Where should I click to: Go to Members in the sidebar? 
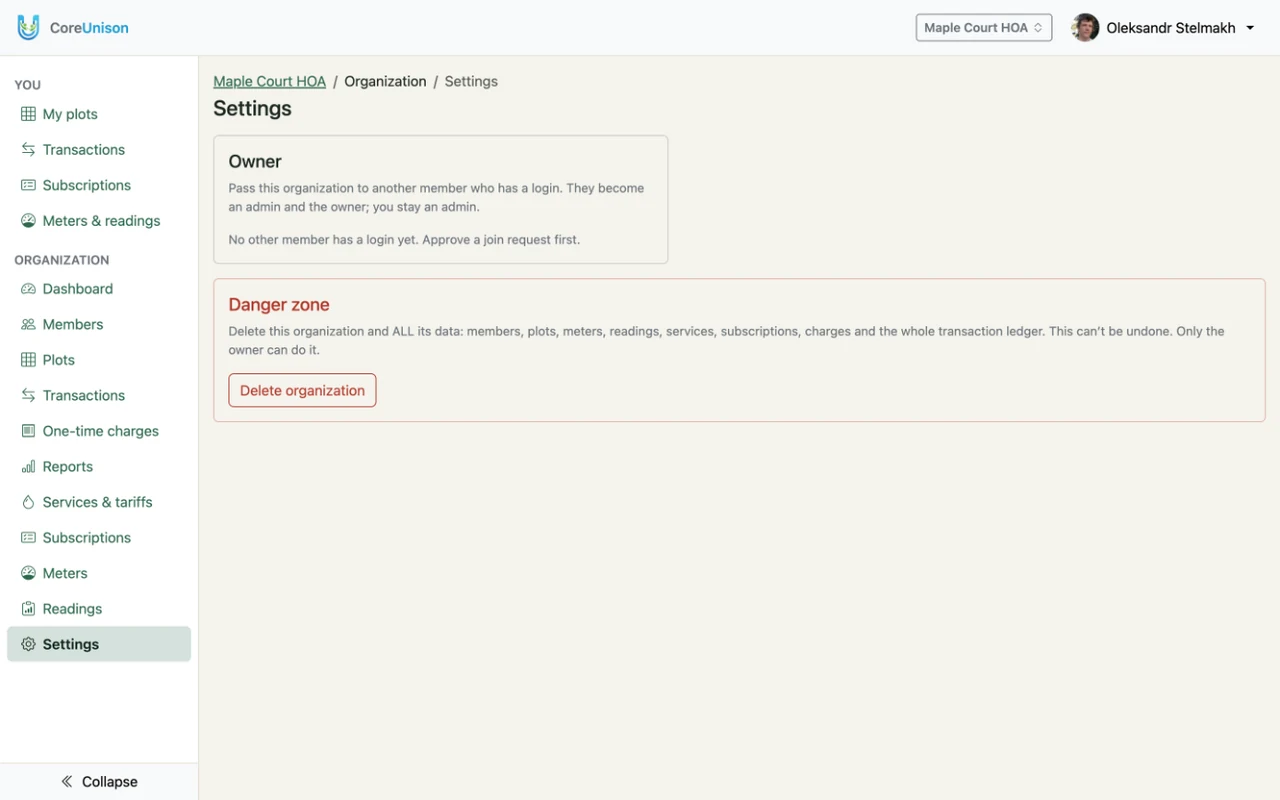99,325
